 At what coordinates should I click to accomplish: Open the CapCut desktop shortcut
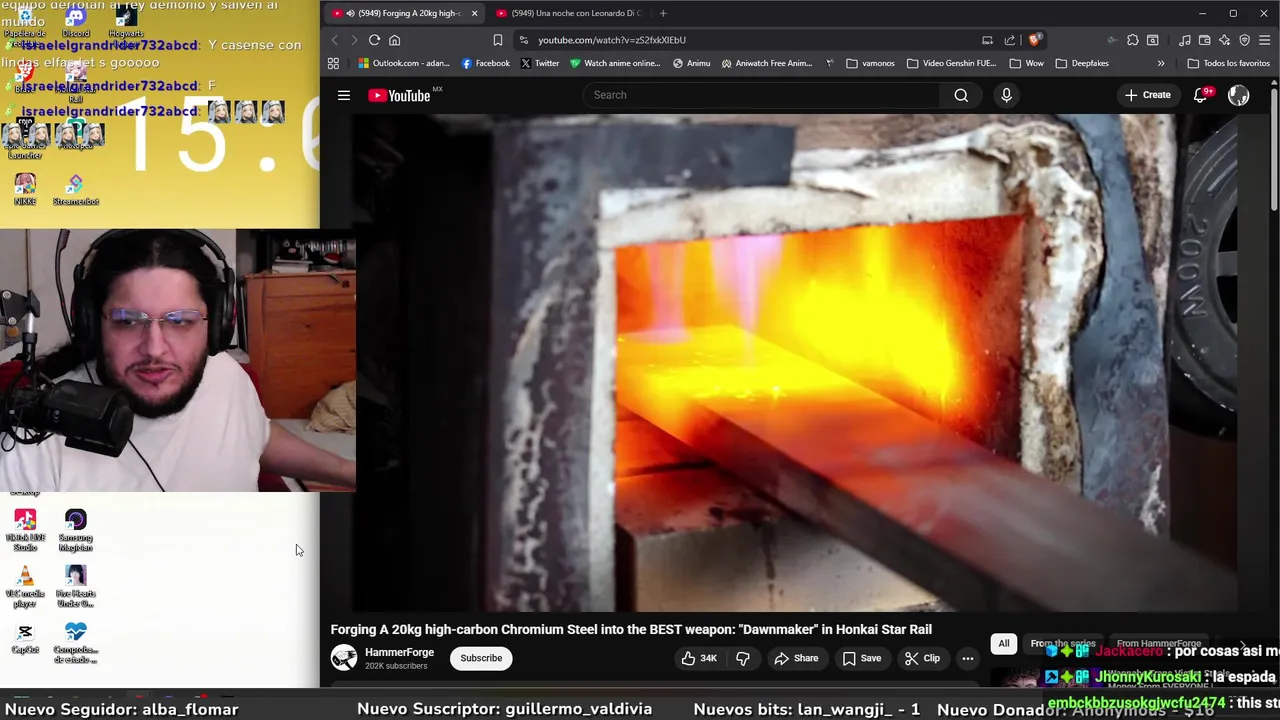25,639
